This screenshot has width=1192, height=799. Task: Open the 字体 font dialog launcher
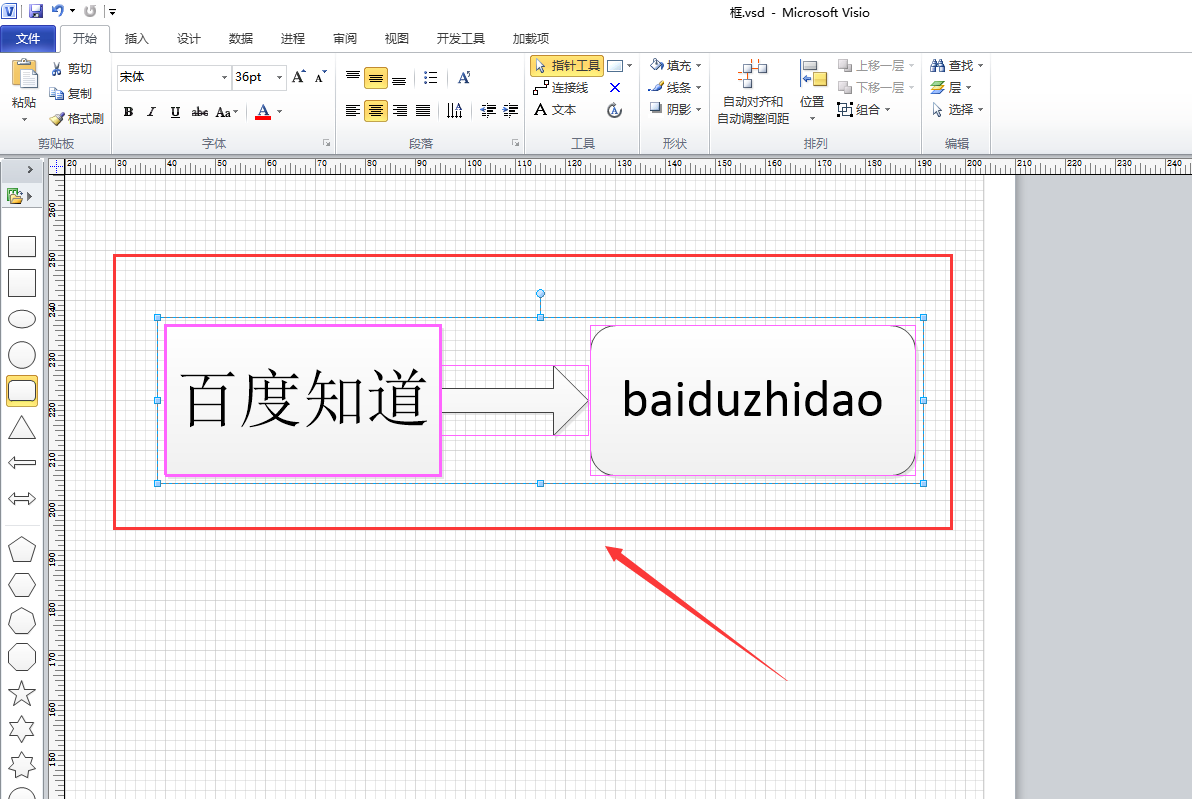click(x=326, y=143)
